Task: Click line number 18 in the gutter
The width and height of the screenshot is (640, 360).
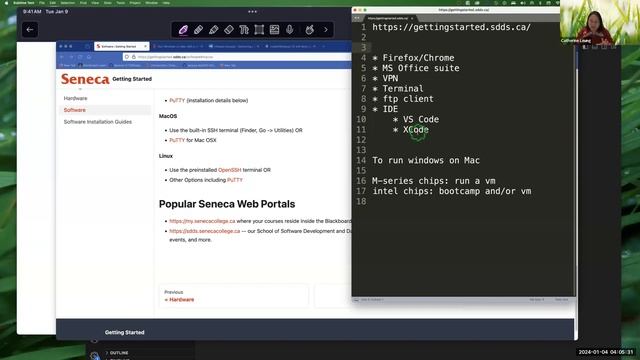Action: (x=361, y=201)
